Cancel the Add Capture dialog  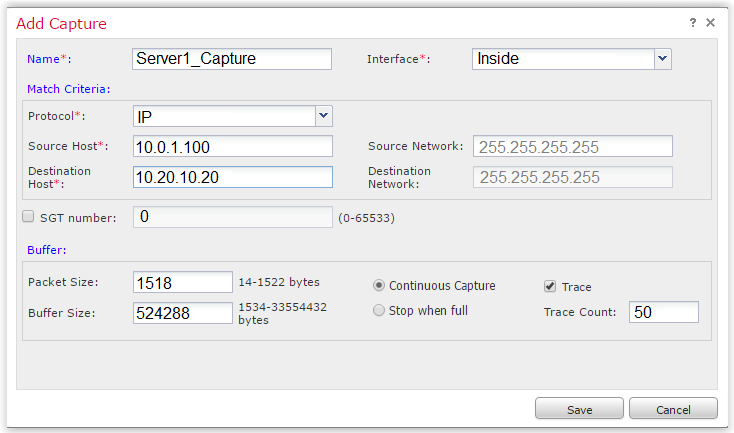pos(673,409)
